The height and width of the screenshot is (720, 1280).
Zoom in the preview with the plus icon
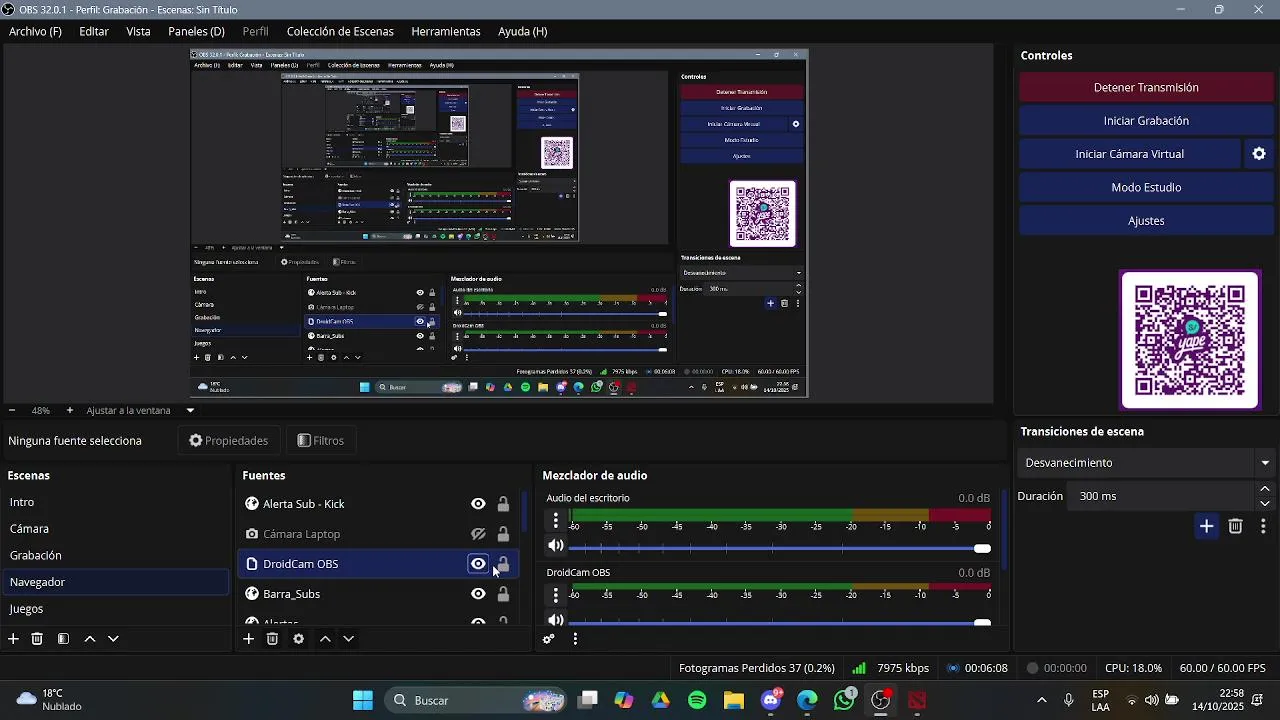click(69, 410)
